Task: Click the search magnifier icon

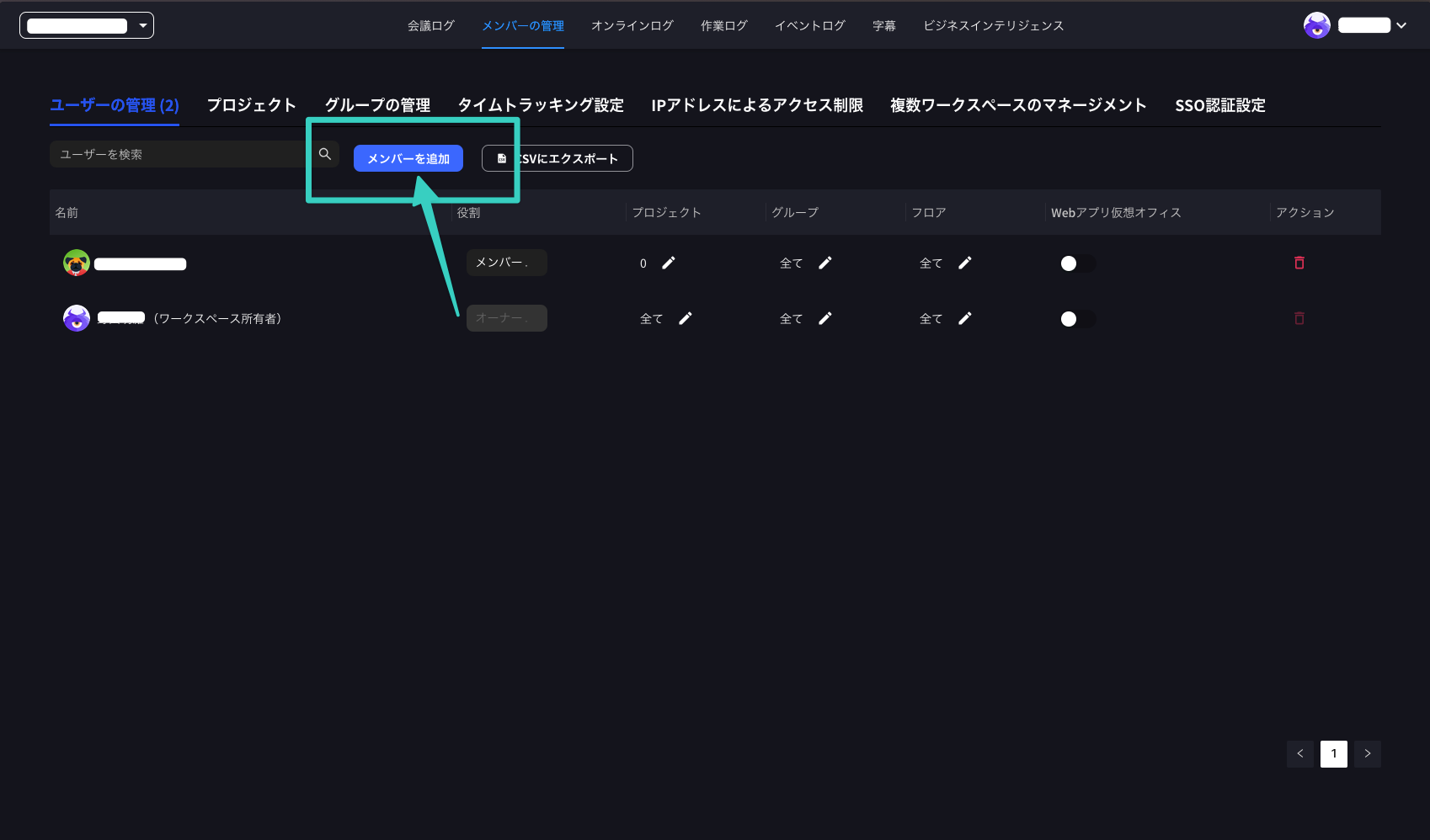Action: [x=325, y=154]
